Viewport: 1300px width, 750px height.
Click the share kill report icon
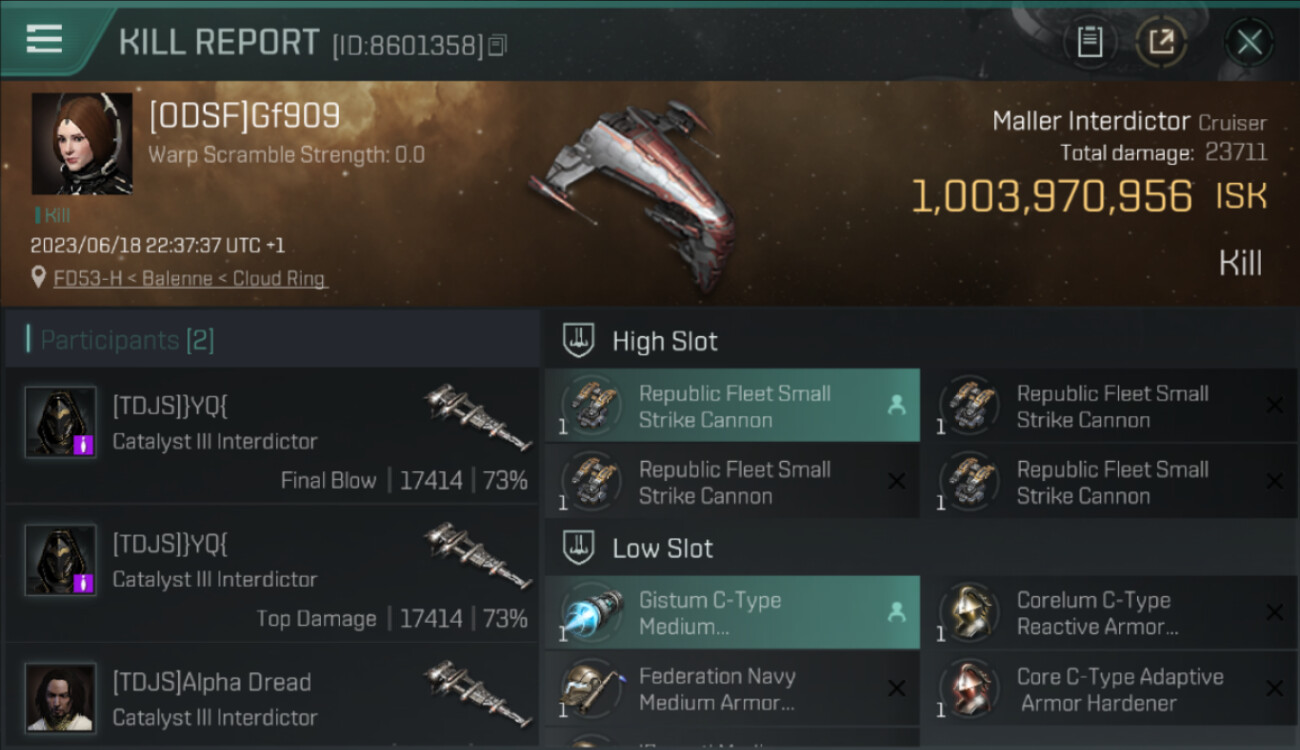1161,42
